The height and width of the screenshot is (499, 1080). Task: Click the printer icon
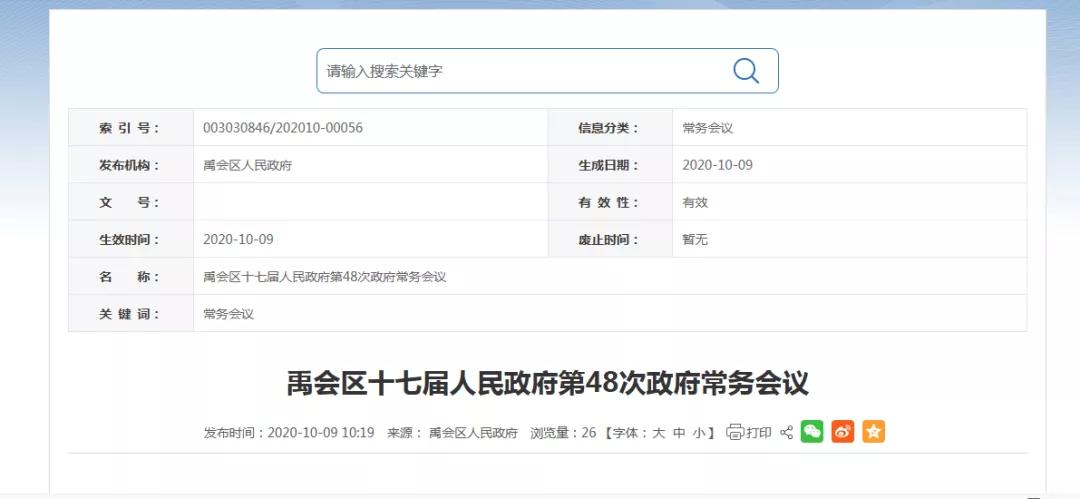point(735,432)
